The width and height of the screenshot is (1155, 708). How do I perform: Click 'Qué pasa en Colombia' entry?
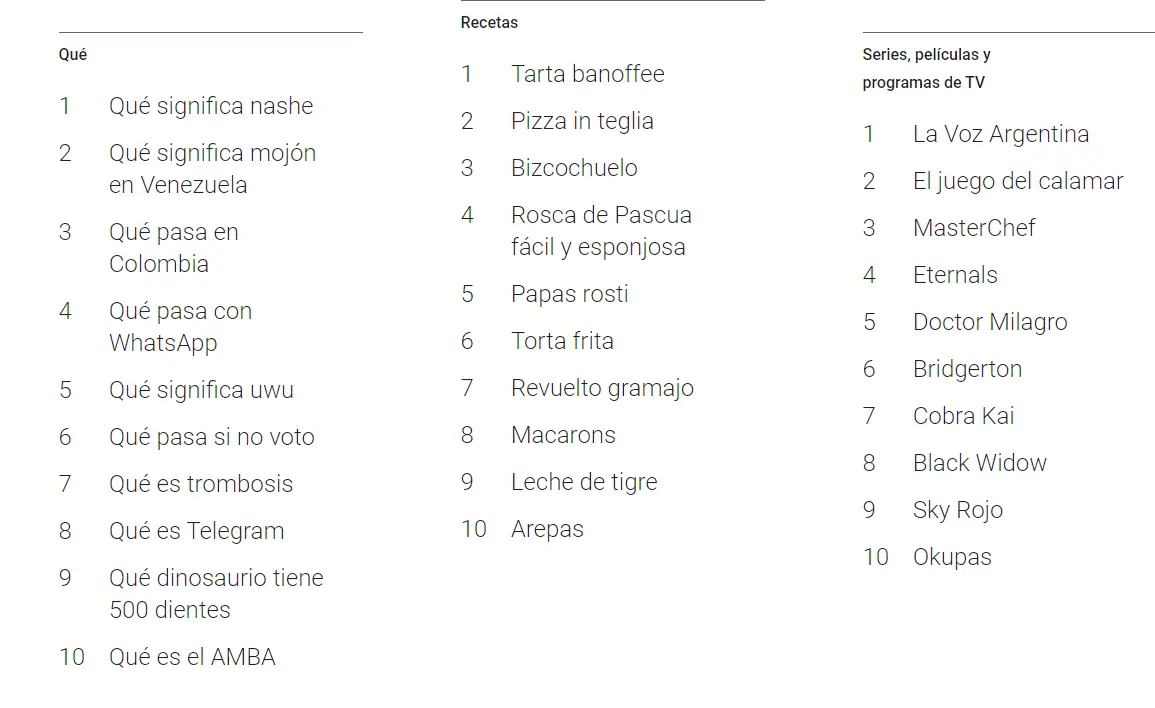click(174, 248)
